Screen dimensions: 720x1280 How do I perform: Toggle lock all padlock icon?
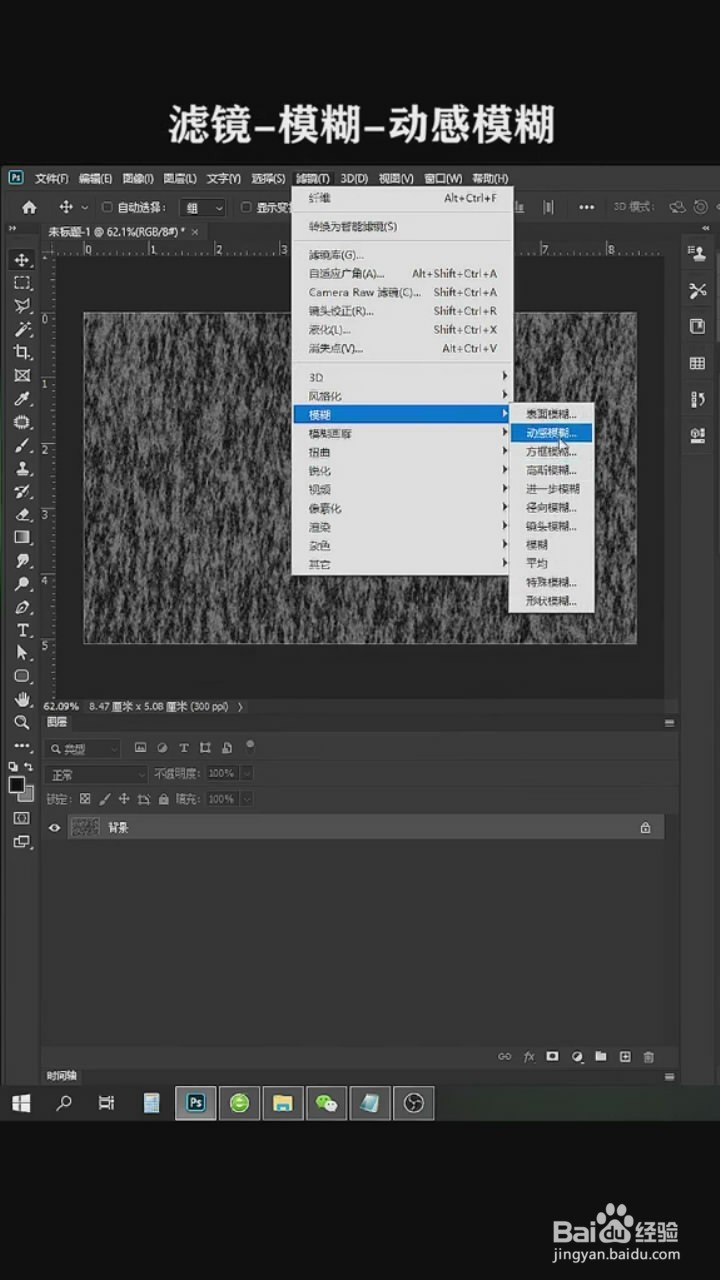[163, 799]
